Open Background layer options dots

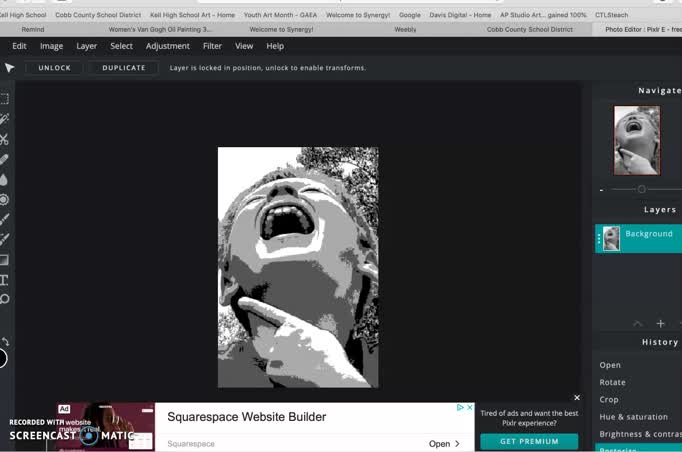point(599,238)
